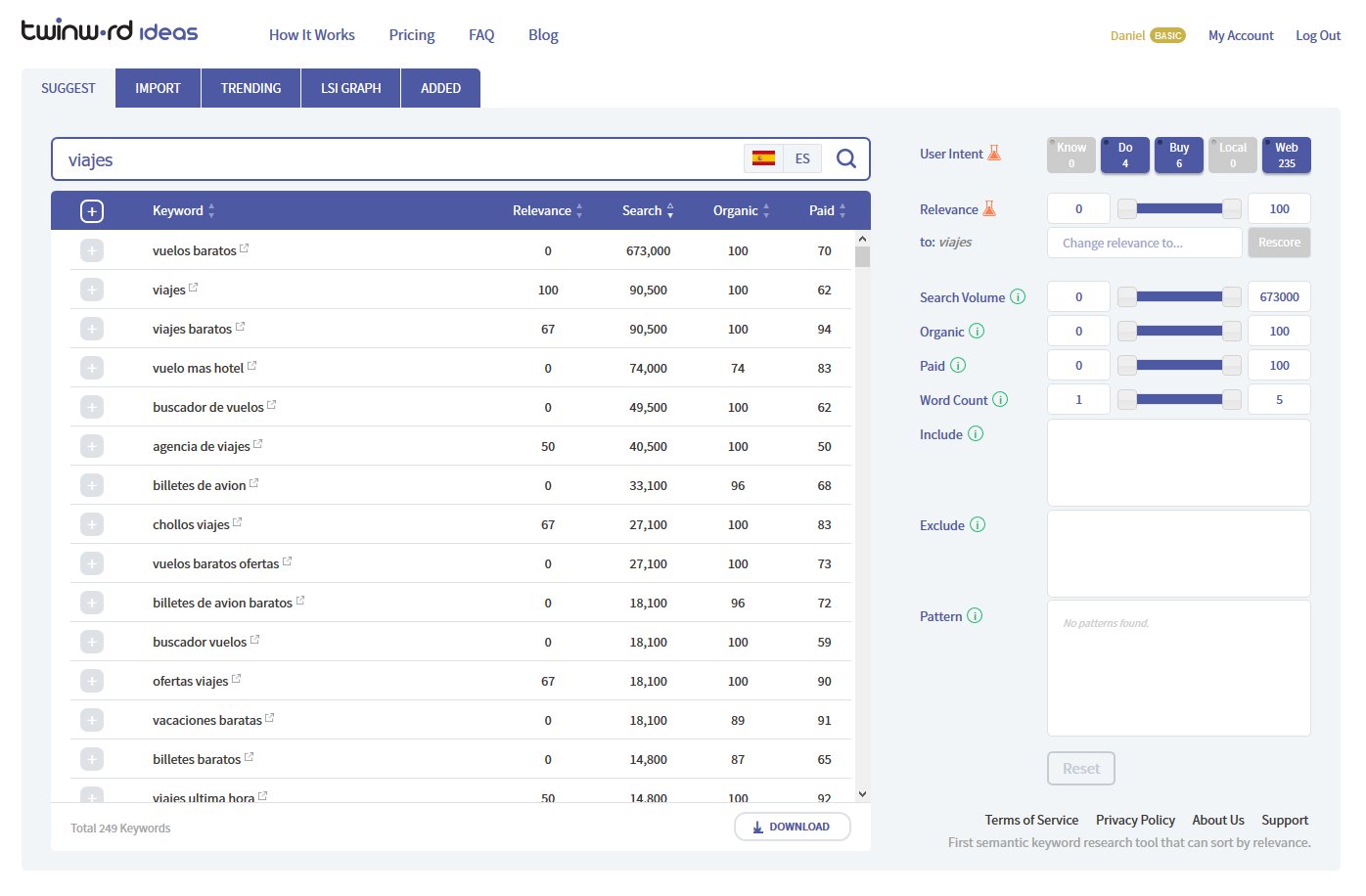Open Terms of Service link

1031,820
